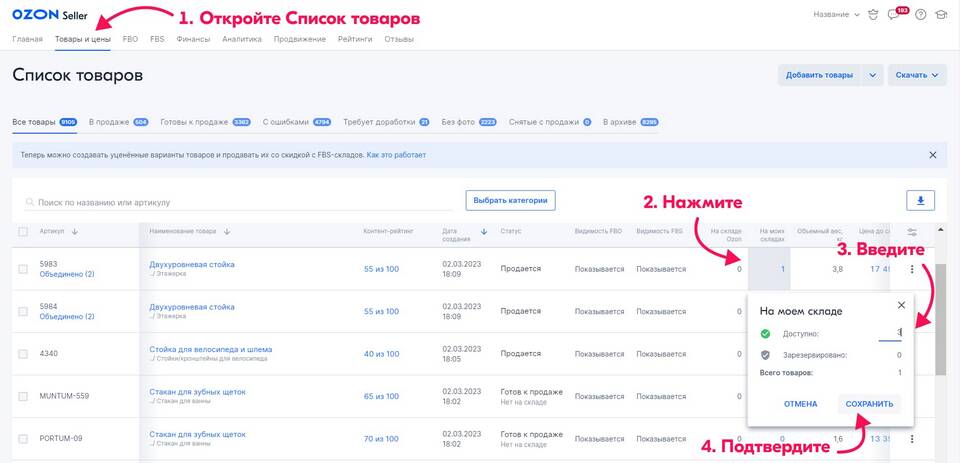Toggle the select-all checkbox in table header
960x463 pixels.
[x=23, y=232]
